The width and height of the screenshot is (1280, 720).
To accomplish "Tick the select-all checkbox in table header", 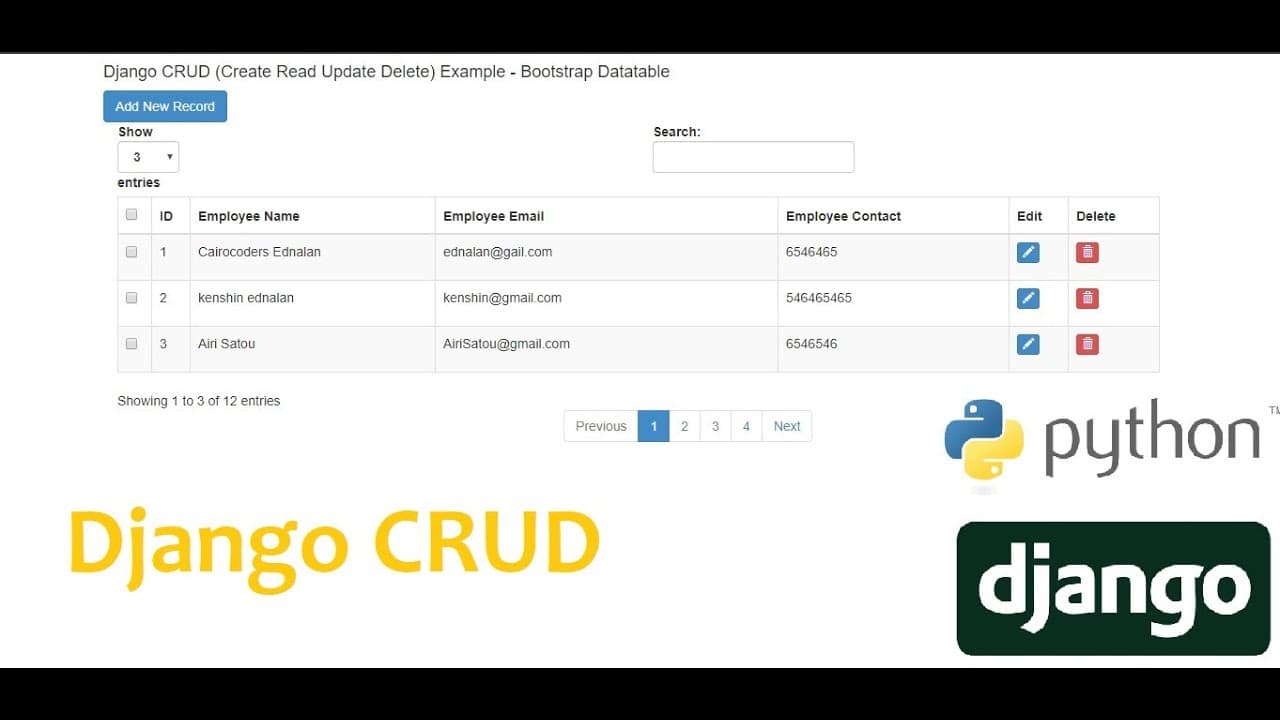I will [131, 214].
